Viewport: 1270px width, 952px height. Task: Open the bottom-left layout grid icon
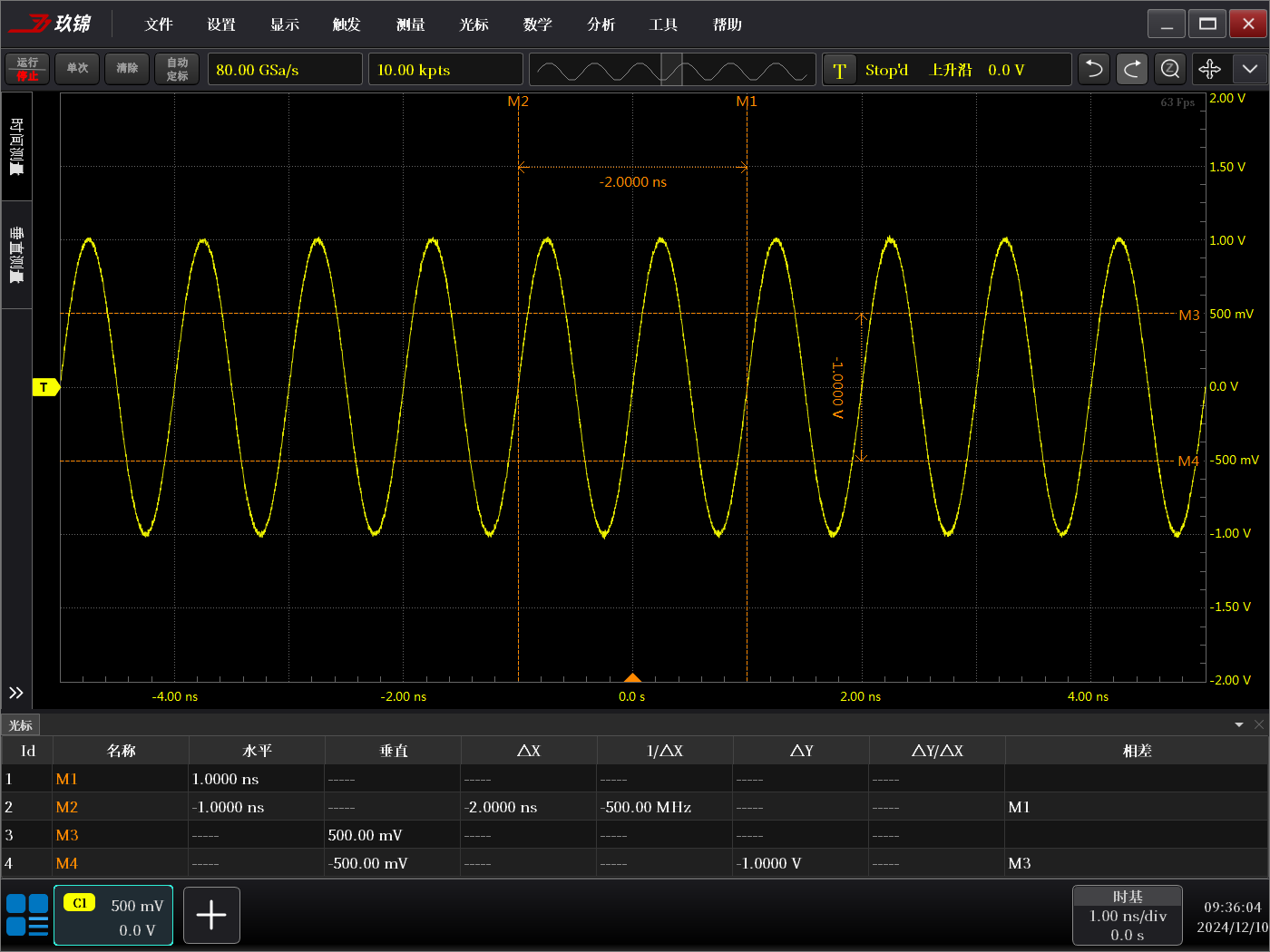click(27, 915)
